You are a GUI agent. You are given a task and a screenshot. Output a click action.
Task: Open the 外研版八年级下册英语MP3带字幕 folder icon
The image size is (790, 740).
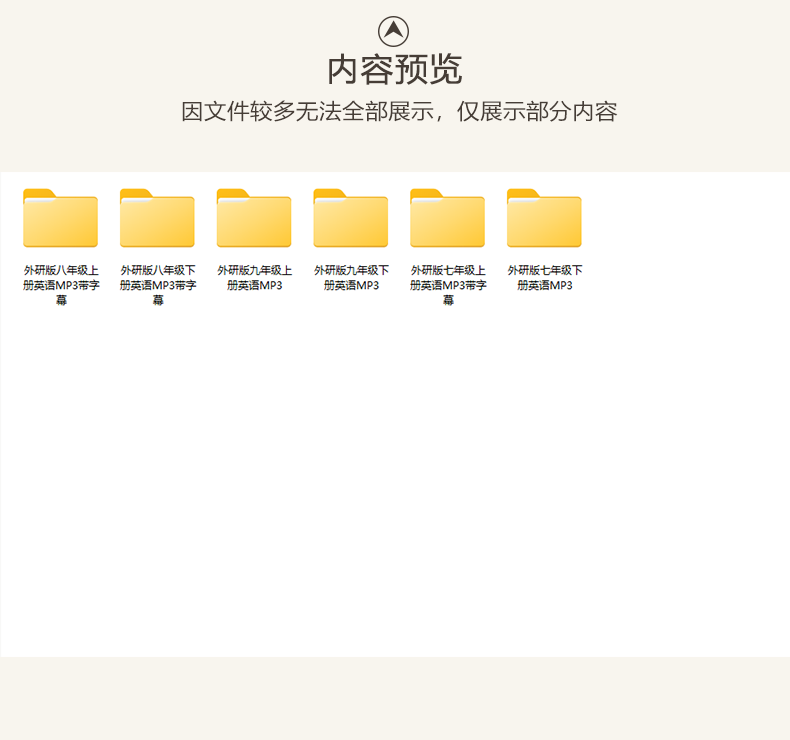point(157,218)
